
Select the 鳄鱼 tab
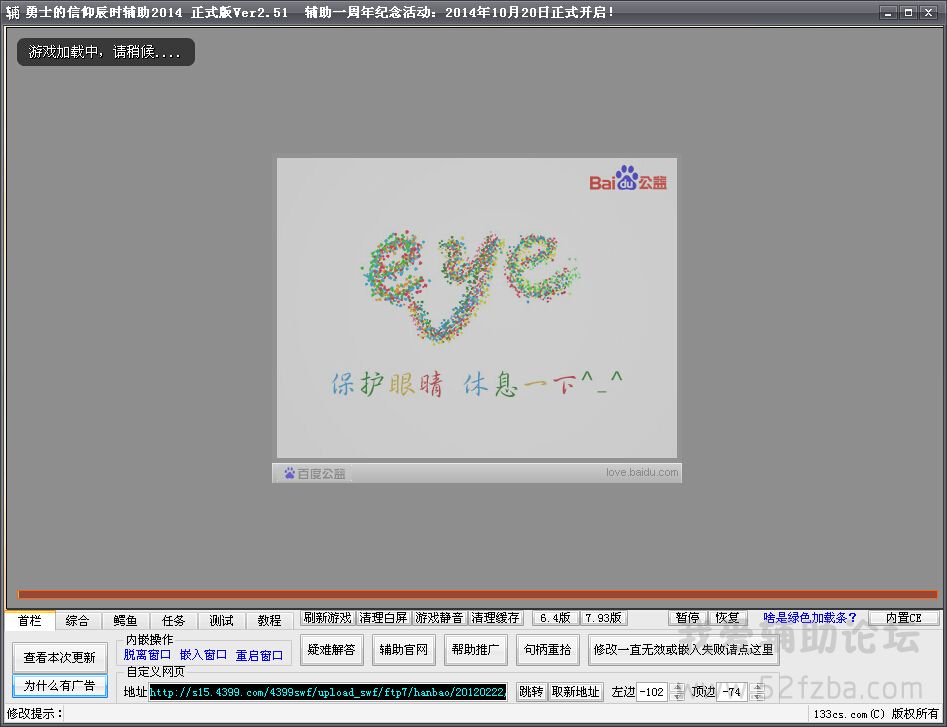(x=125, y=621)
